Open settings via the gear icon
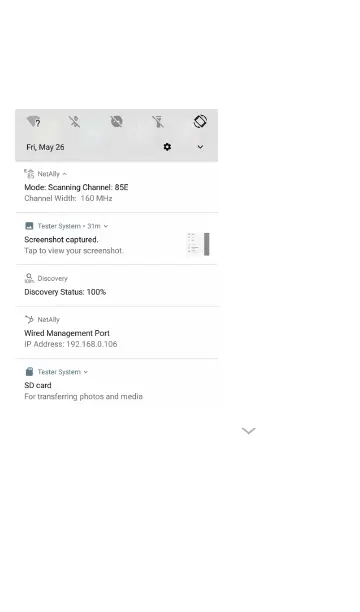360x612 pixels. (167, 147)
